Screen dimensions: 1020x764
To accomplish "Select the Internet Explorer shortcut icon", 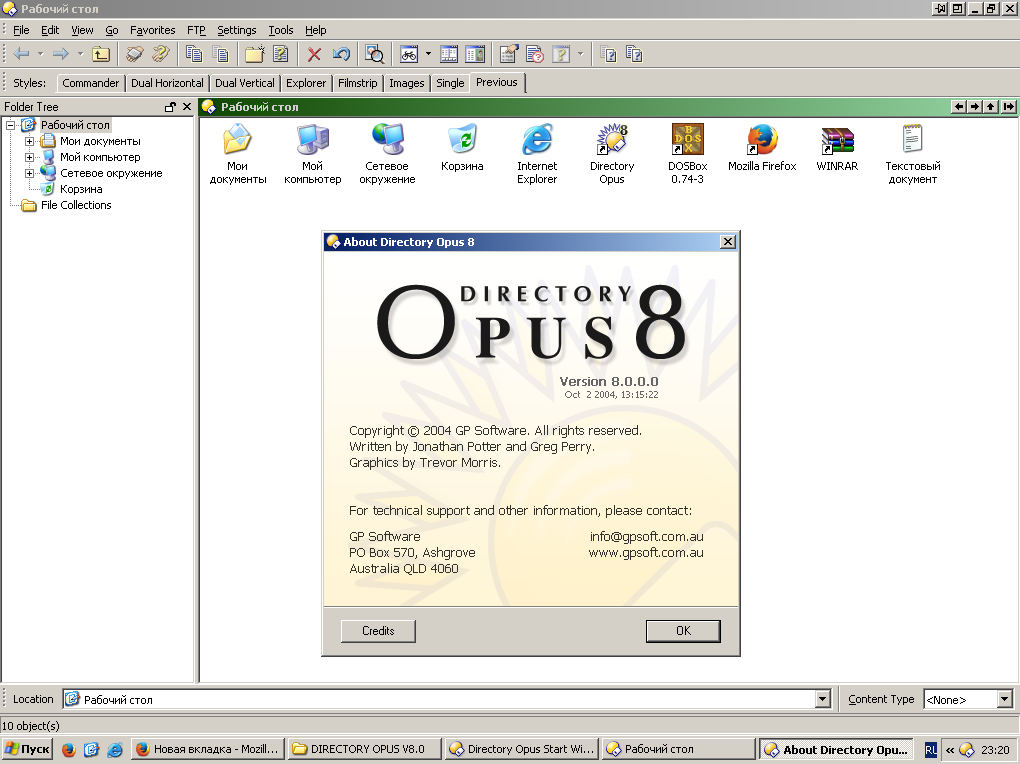I will click(x=537, y=154).
